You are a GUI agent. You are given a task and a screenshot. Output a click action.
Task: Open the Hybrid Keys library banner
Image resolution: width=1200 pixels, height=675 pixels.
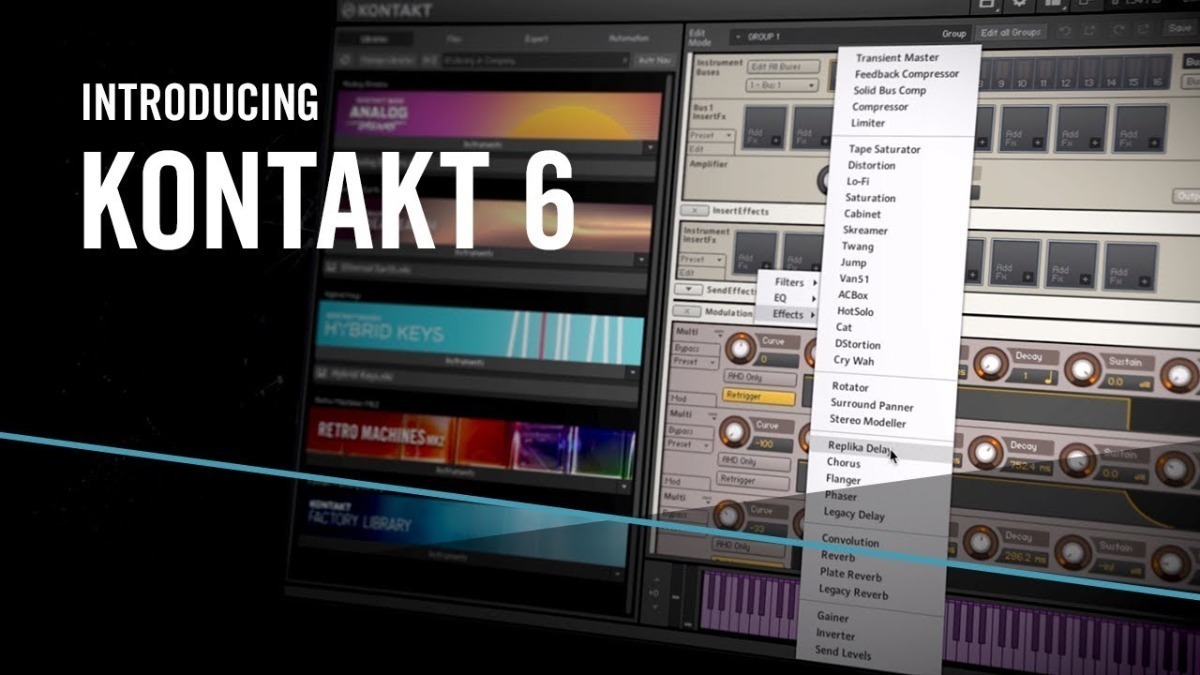click(x=480, y=333)
